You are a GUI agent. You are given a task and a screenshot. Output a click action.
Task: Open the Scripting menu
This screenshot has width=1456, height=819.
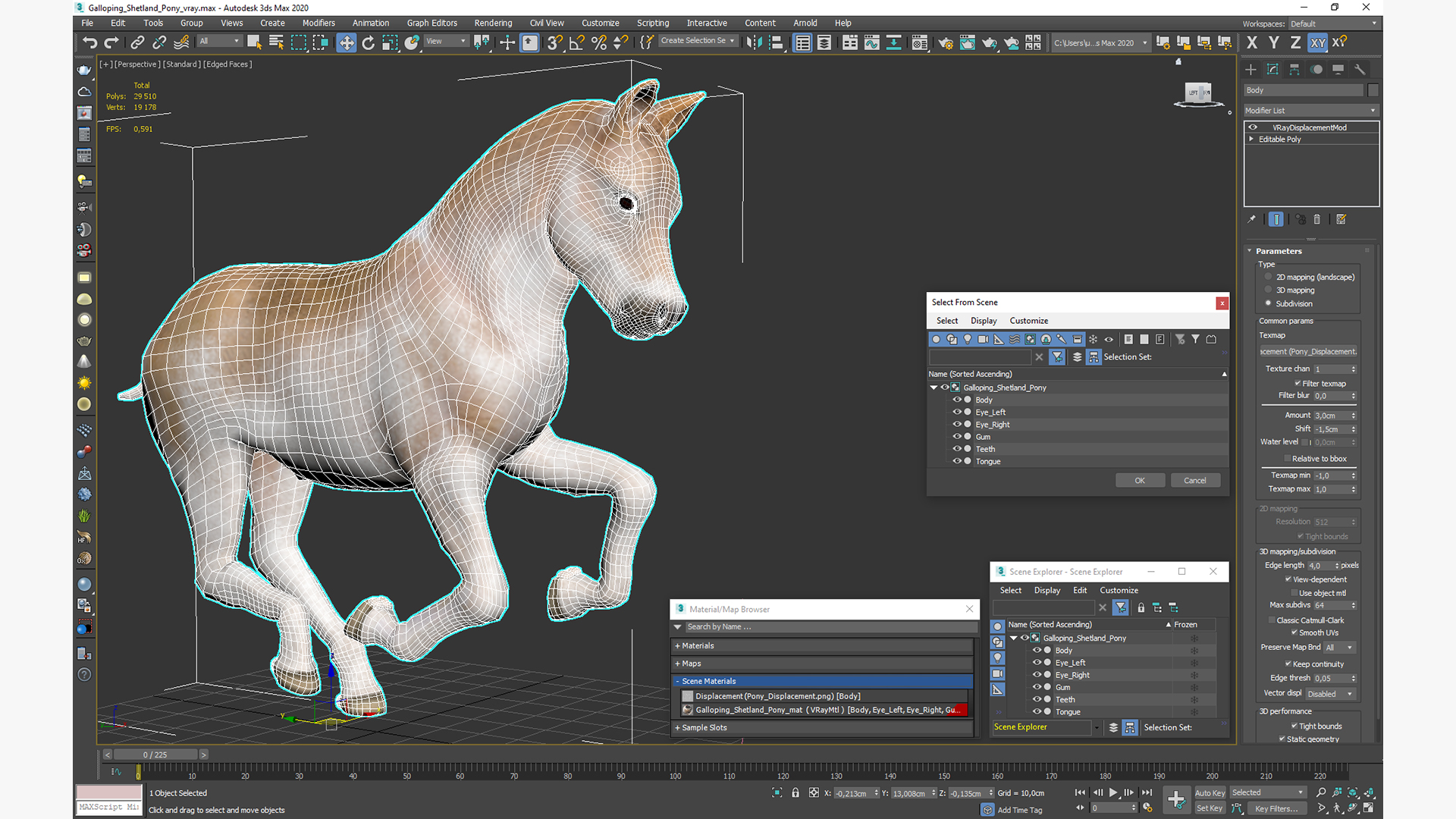(653, 23)
